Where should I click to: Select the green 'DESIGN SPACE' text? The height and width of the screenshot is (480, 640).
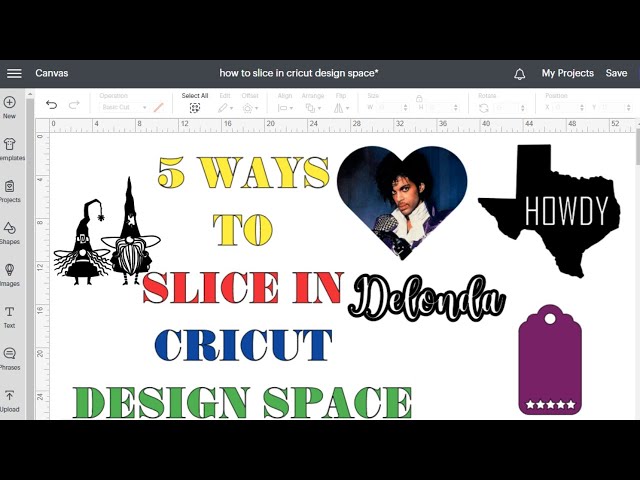pos(242,402)
